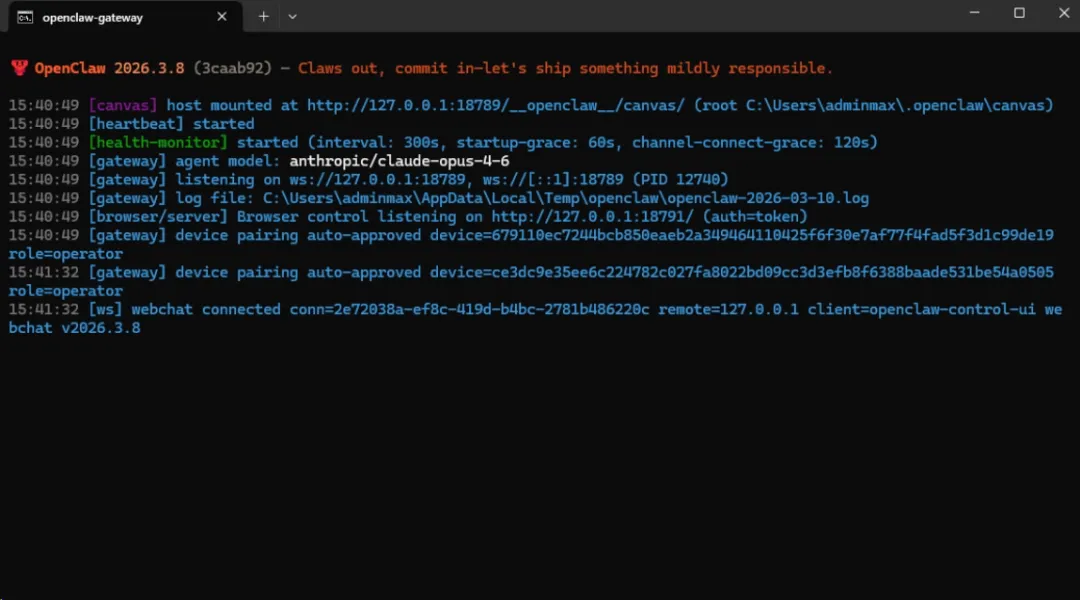Viewport: 1080px width, 600px height.
Task: Click '(auth=token)' text
Action: [755, 217]
